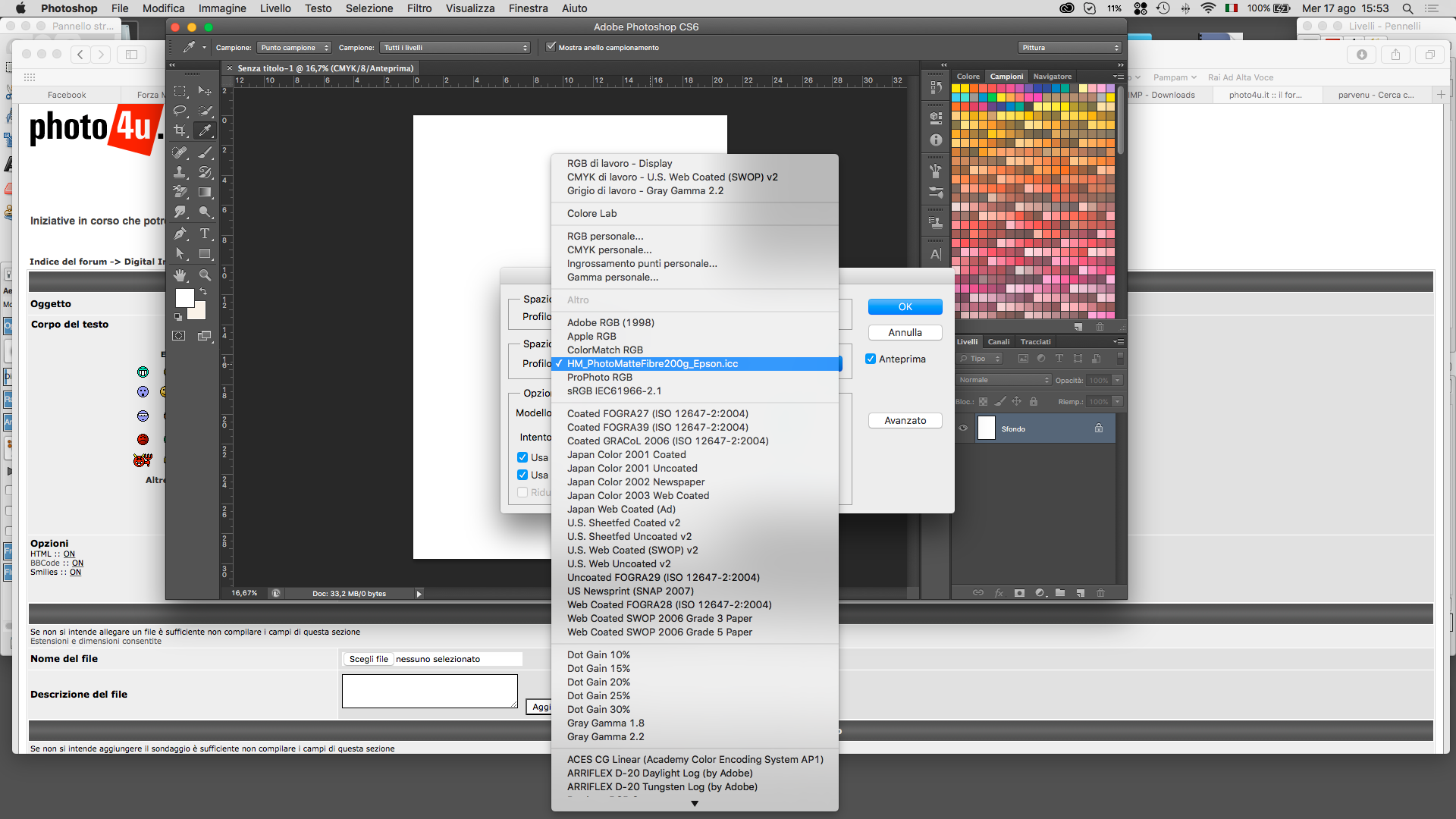This screenshot has height=819, width=1456.
Task: Click the foreground color swatch
Action: (184, 298)
